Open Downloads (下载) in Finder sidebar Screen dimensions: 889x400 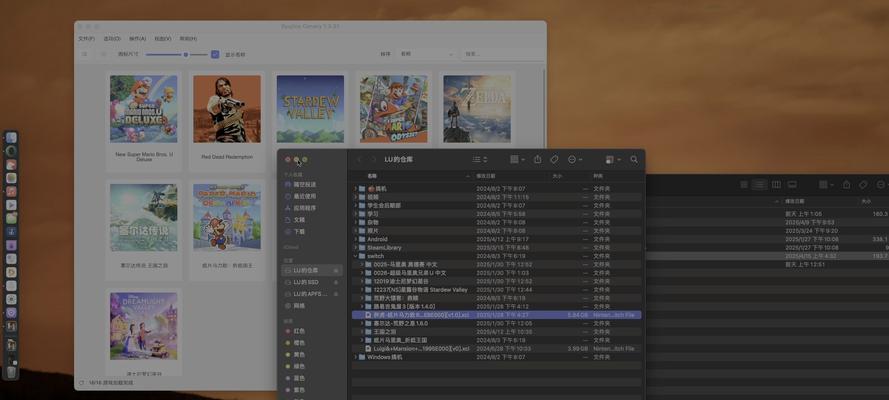pyautogui.click(x=299, y=230)
